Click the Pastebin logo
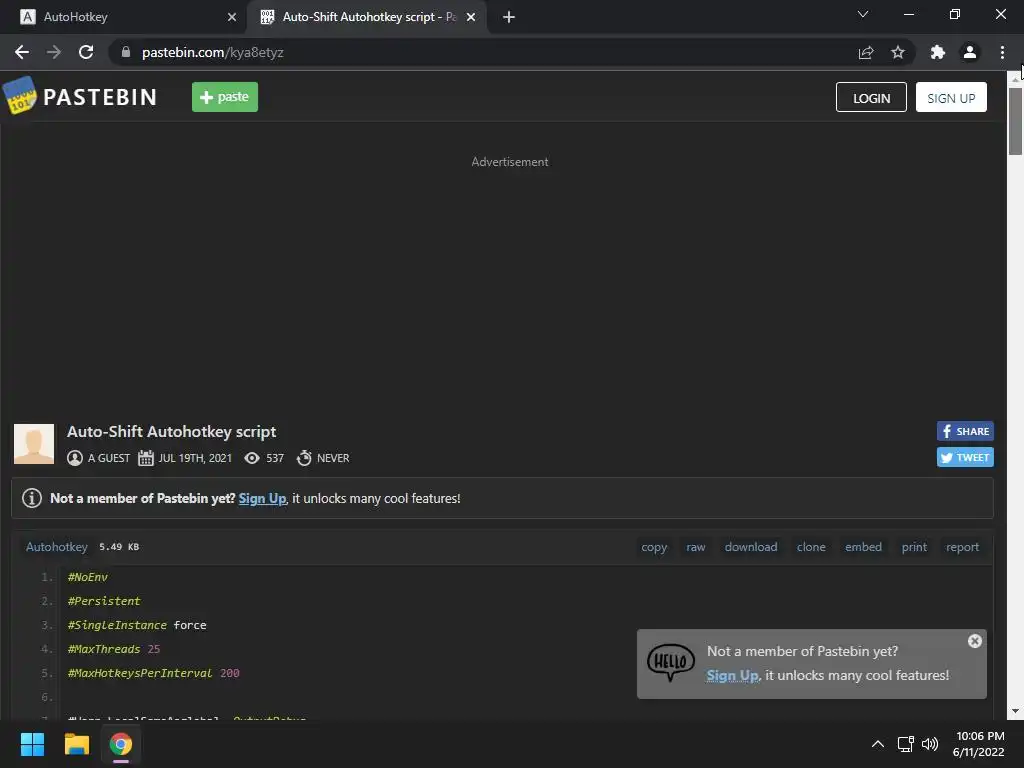 point(80,97)
